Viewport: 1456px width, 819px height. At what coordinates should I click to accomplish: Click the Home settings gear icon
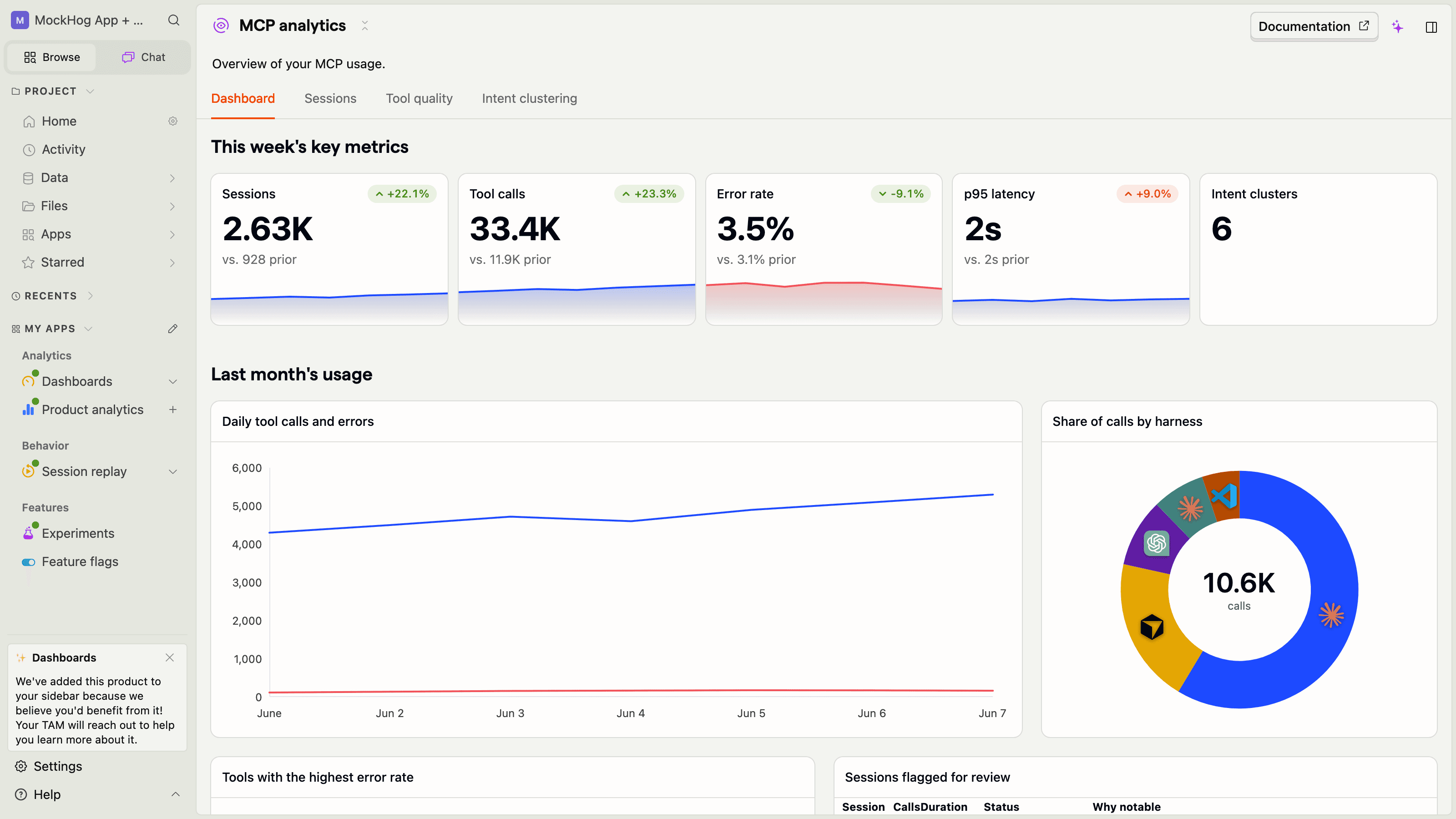coord(173,121)
